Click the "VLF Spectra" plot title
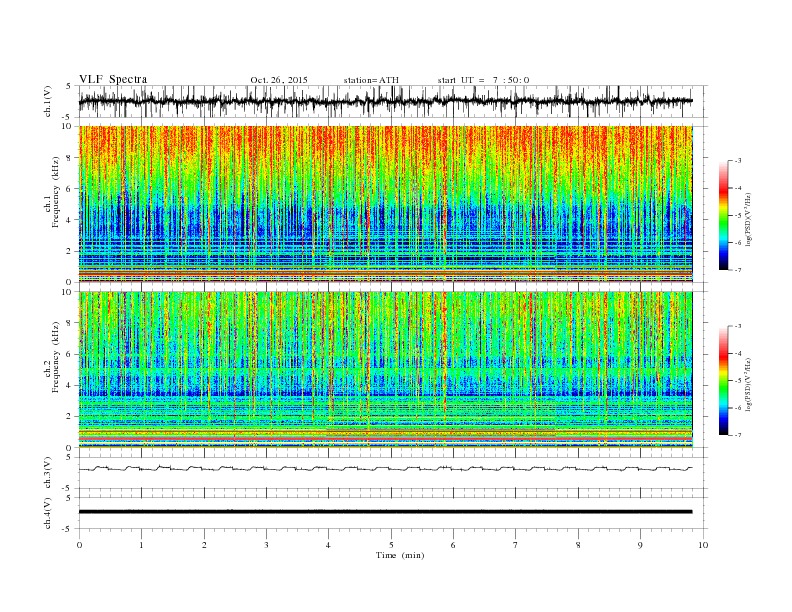The height and width of the screenshot is (612, 792). pos(113,79)
